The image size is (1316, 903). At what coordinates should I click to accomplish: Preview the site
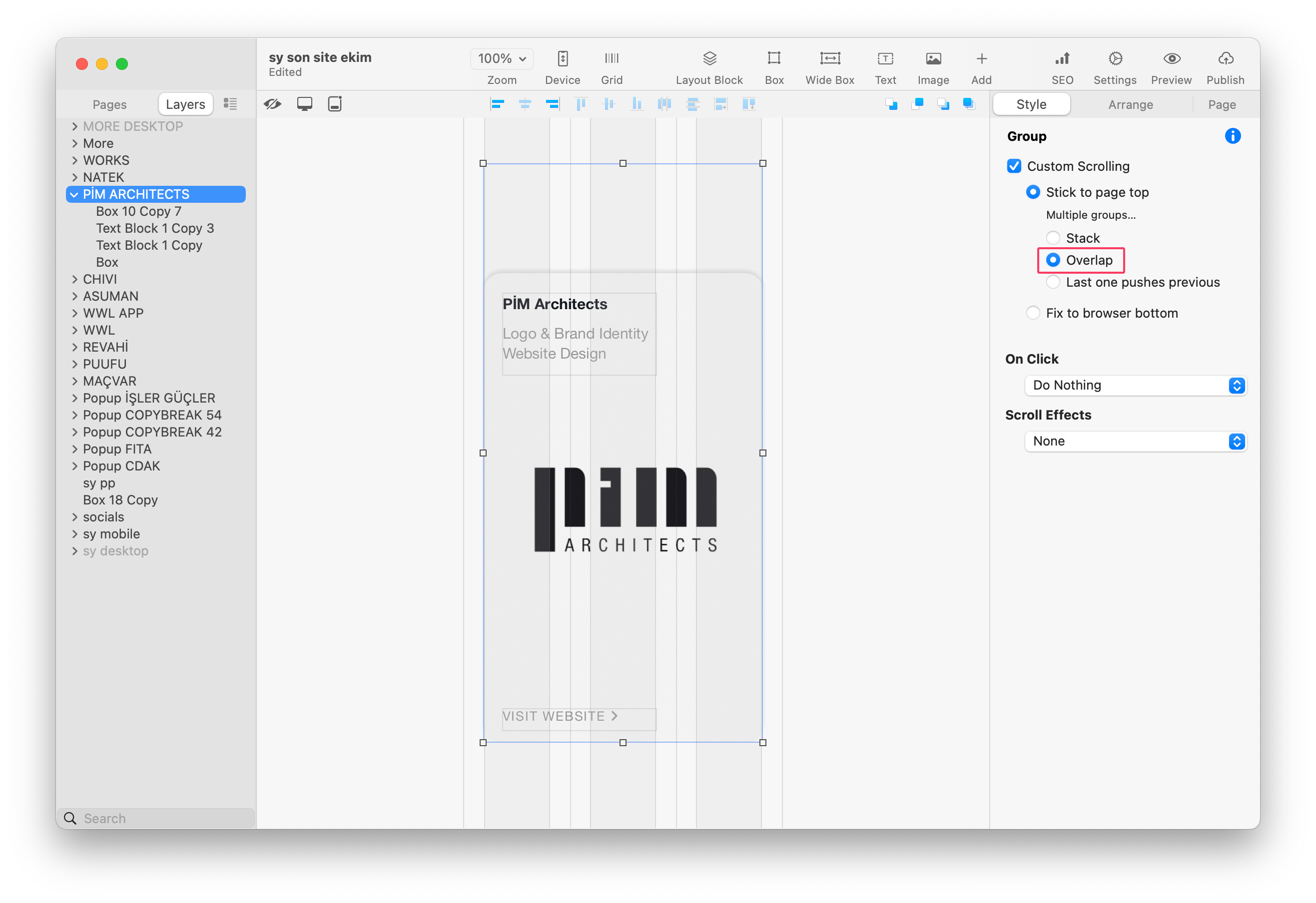point(1171,58)
